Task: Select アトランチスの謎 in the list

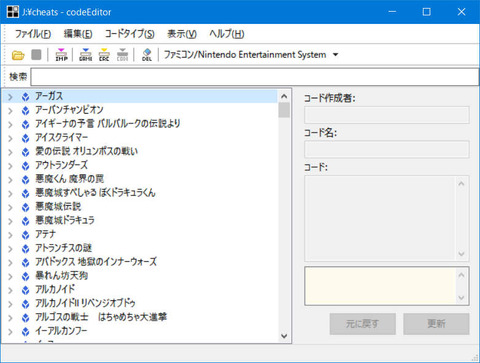Action: pyautogui.click(x=63, y=248)
